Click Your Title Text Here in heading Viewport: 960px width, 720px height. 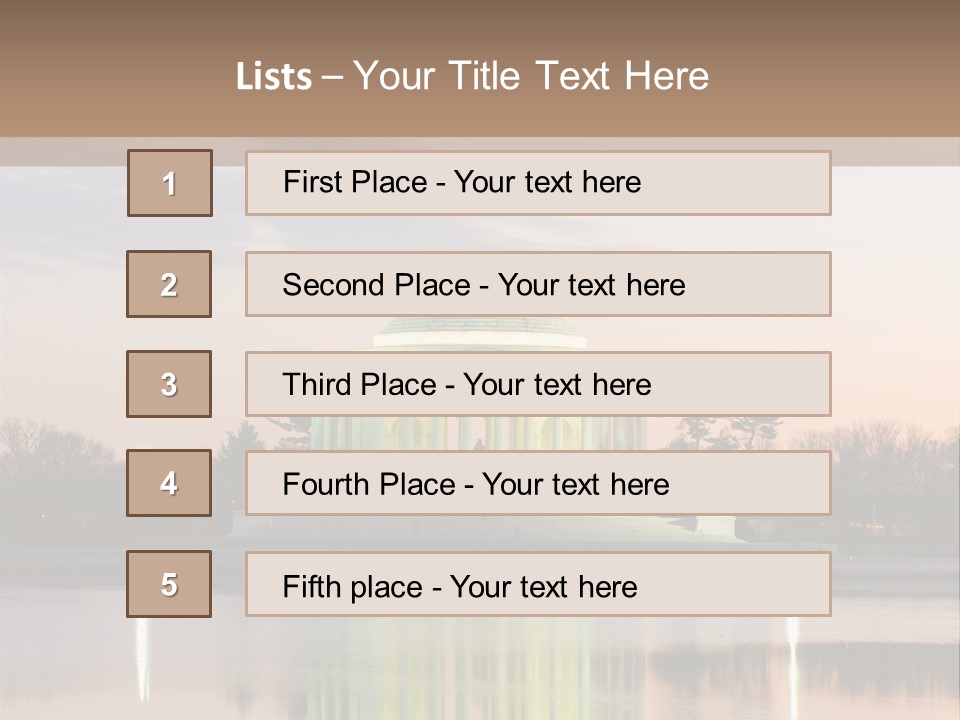point(531,76)
